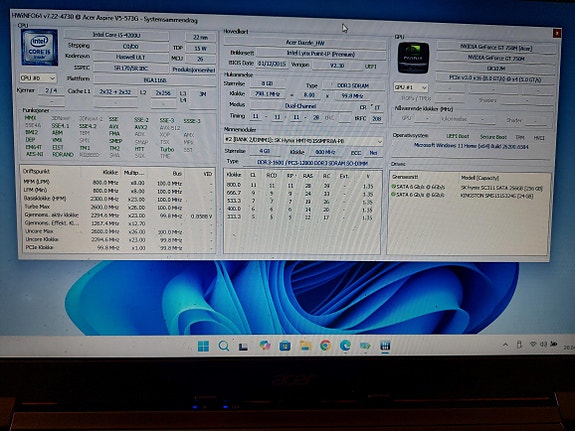This screenshot has height=431, width=575.
Task: Click the volume speaker tray icon
Action: click(x=543, y=344)
